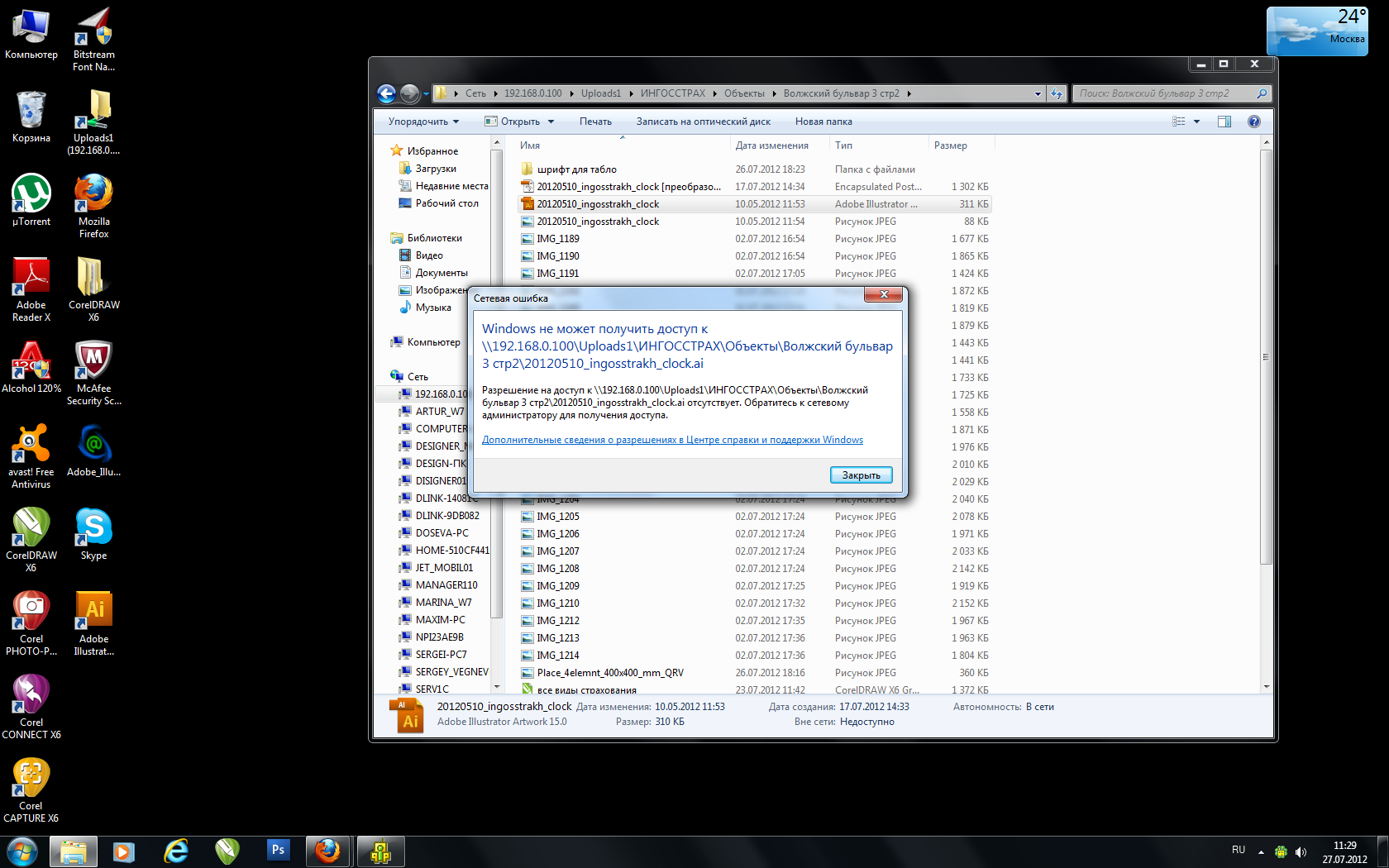Open Adobe Reader X desktop icon
This screenshot has height=868, width=1389.
coord(31,289)
